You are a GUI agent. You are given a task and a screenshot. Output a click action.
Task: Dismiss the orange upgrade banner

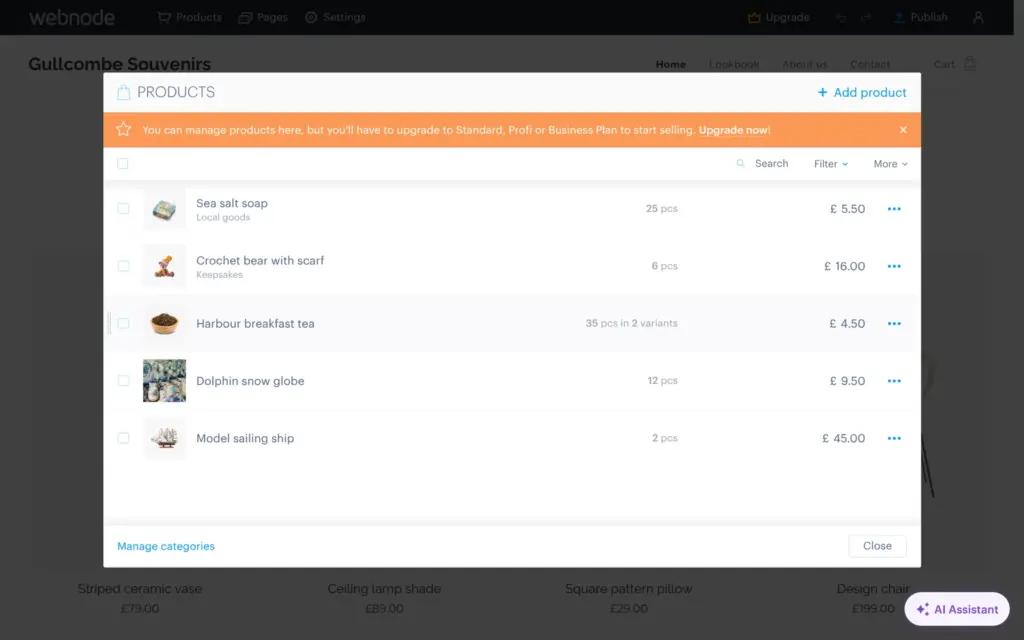[x=903, y=130]
